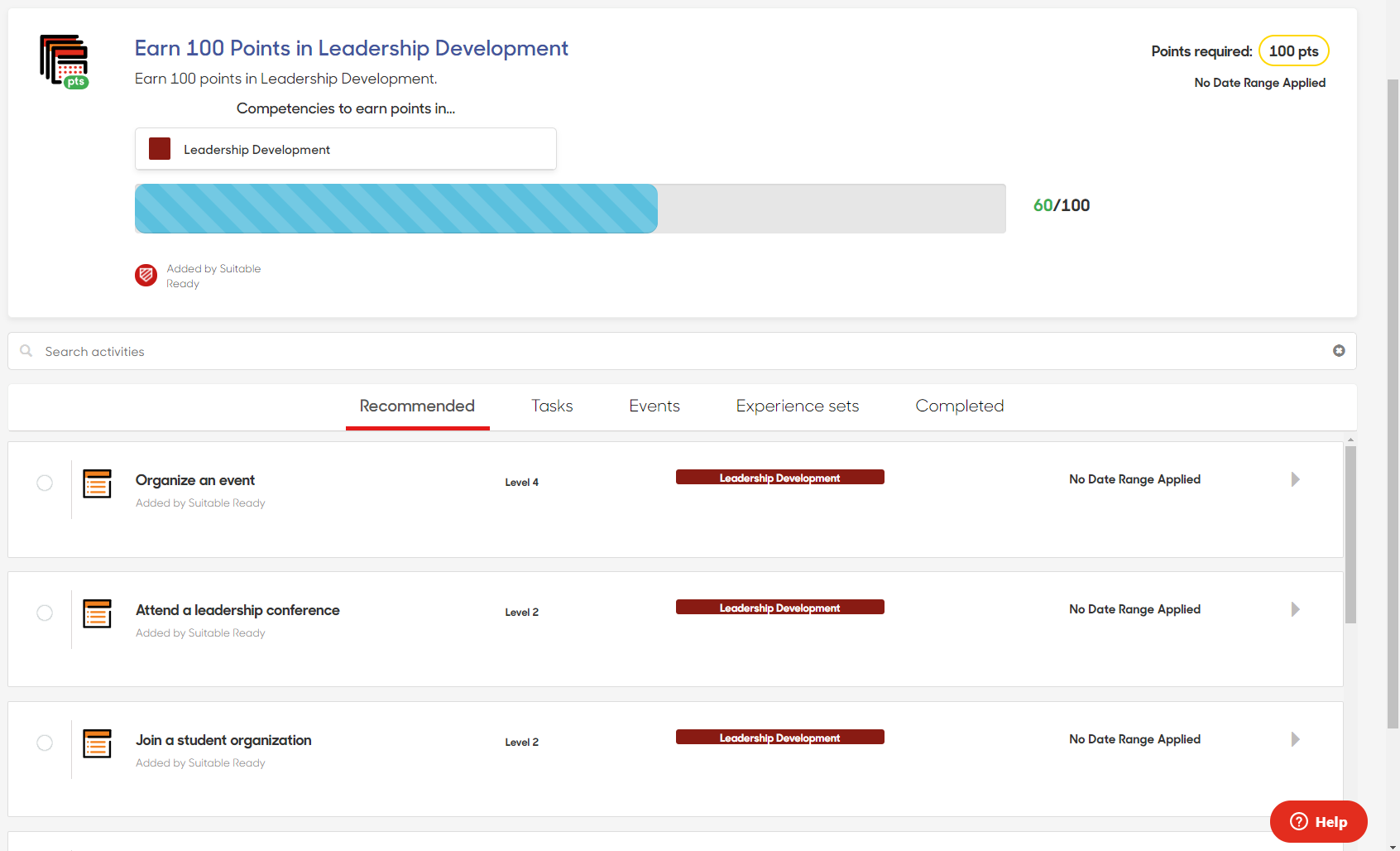1400x851 pixels.
Task: Click Leadership Development tag on Attend a leadership conference
Action: coord(780,608)
